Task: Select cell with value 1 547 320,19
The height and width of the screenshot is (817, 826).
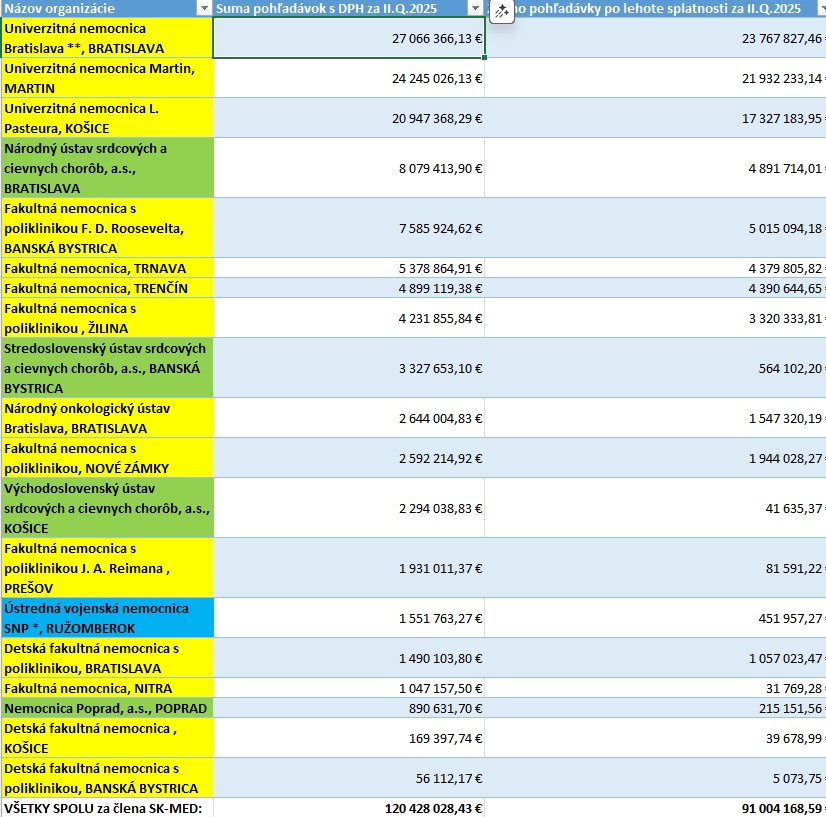Action: click(655, 418)
